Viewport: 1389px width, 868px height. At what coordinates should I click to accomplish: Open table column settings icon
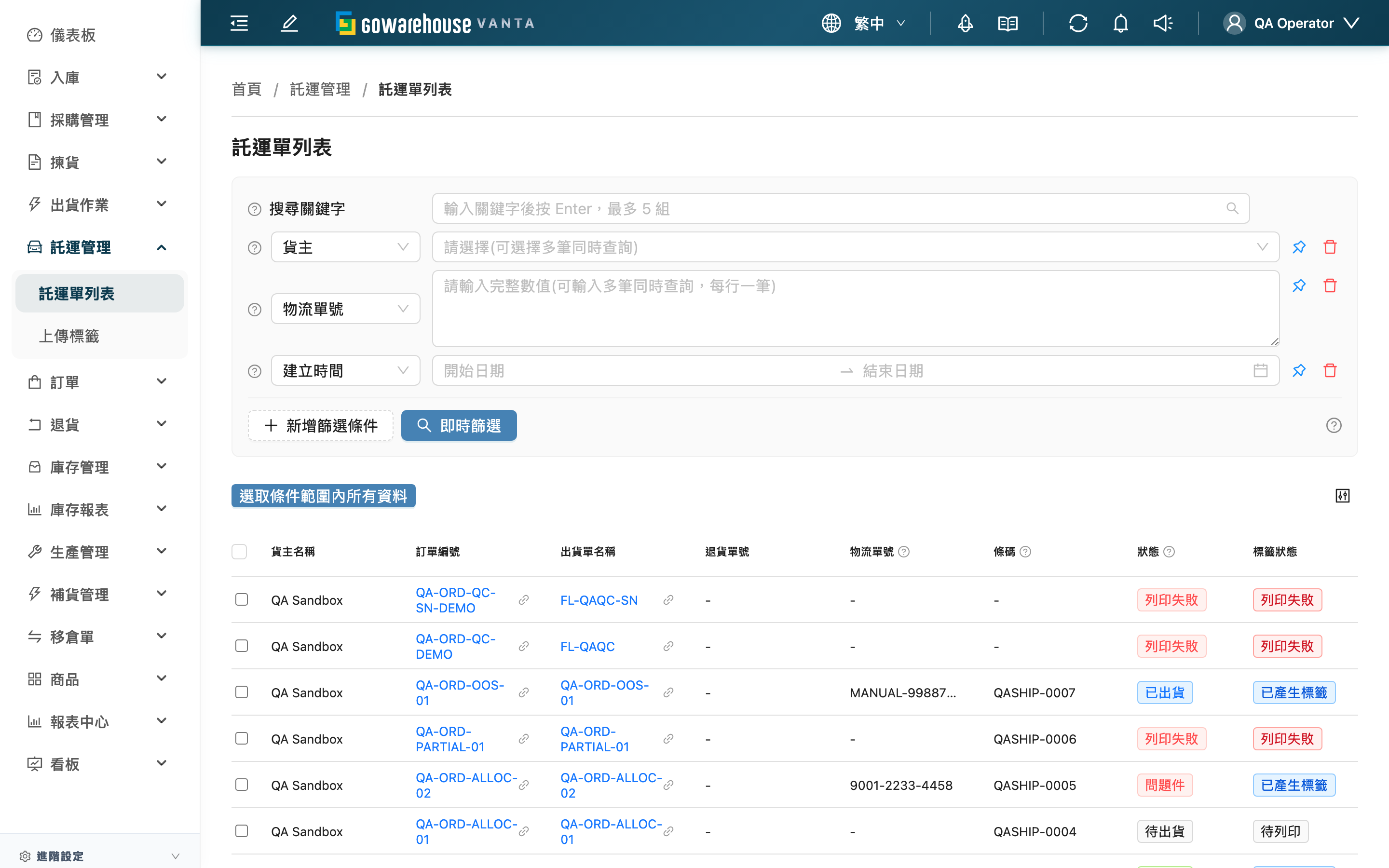pos(1343,495)
